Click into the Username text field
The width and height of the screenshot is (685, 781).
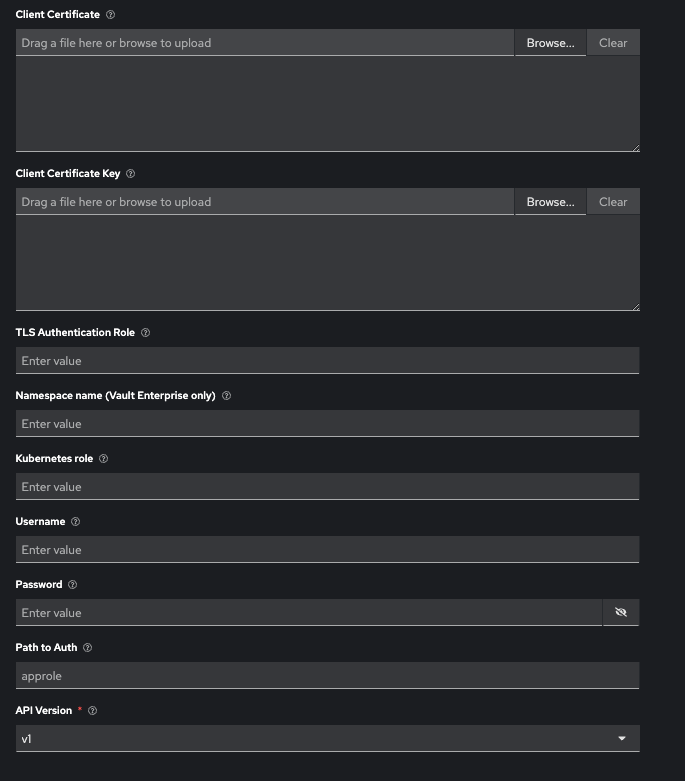click(327, 550)
